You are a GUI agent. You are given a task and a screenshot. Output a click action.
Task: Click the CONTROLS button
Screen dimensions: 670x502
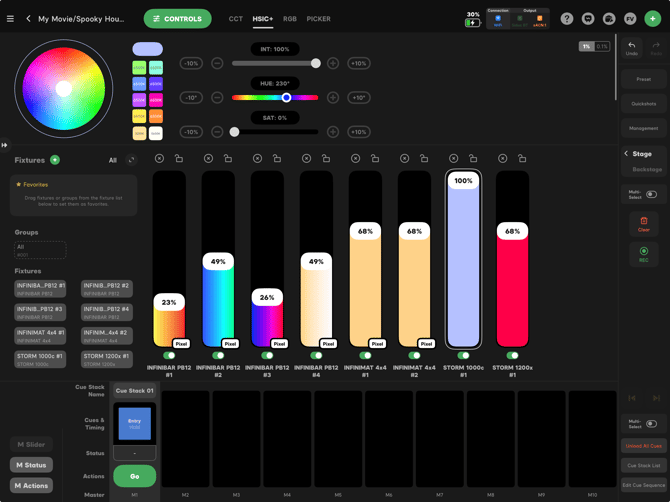click(178, 19)
